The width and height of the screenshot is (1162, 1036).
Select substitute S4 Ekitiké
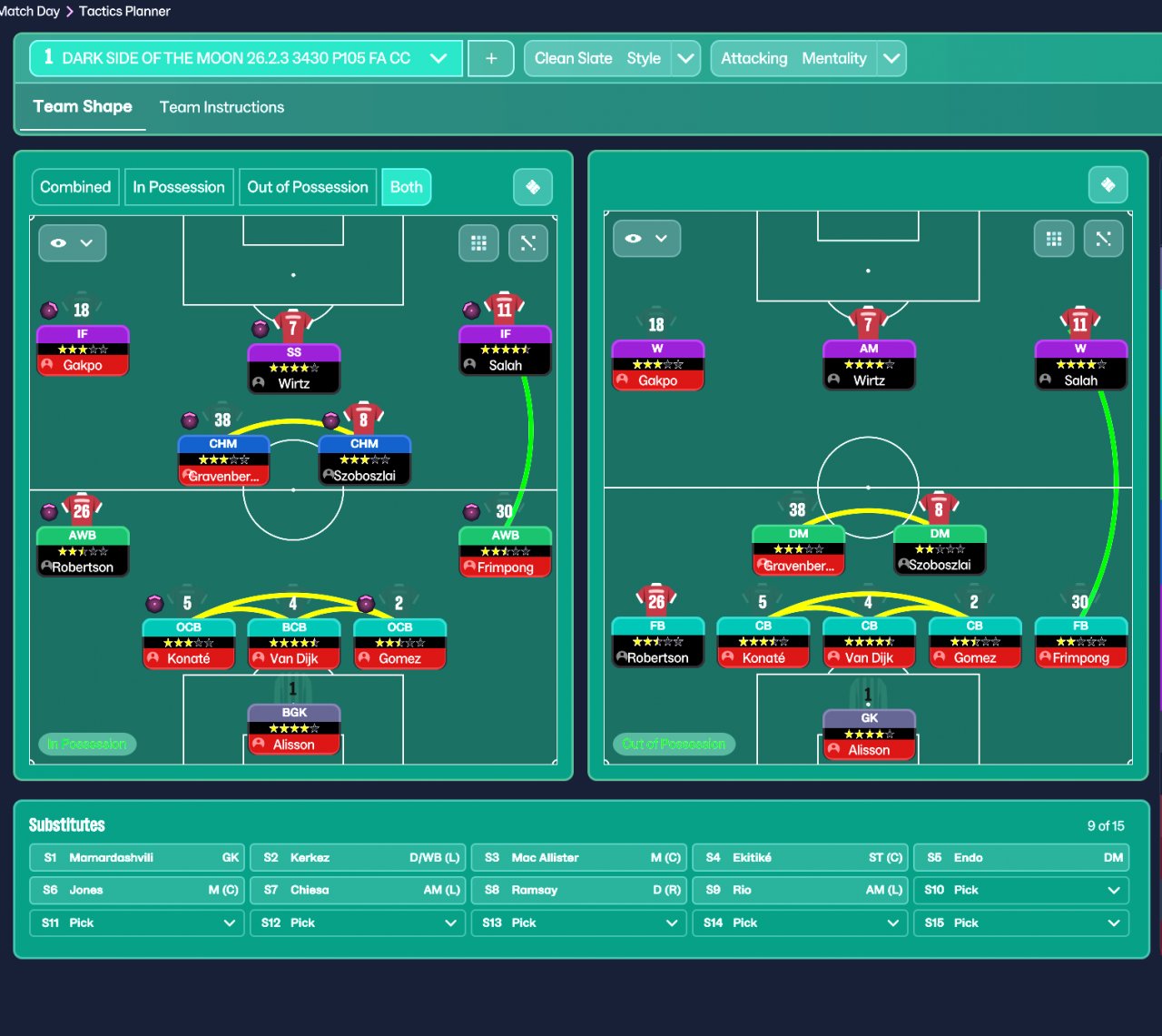(800, 857)
